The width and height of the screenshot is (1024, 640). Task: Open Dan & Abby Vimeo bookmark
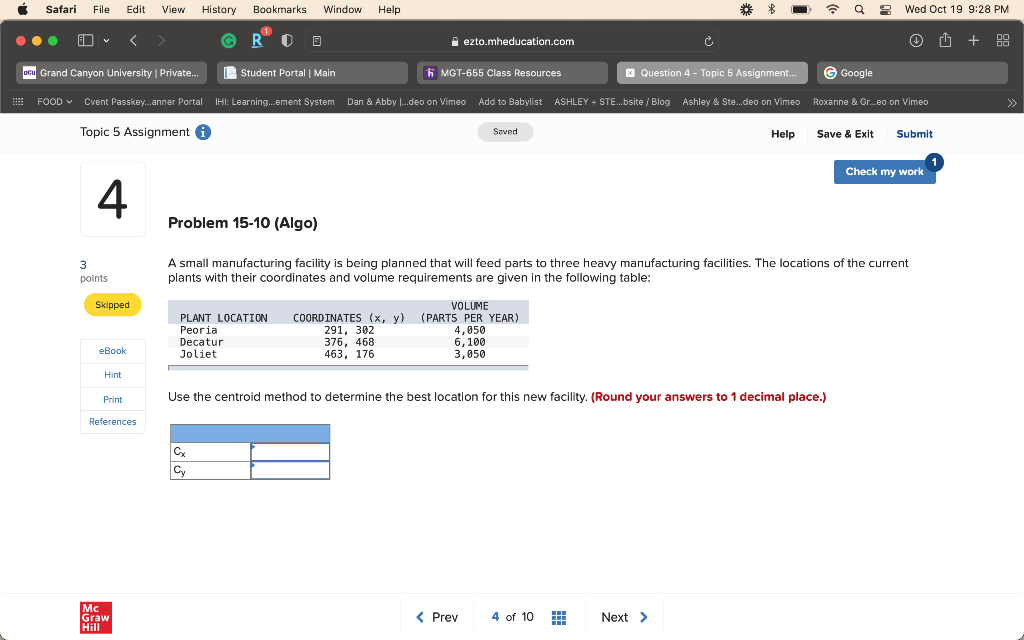coord(406,102)
